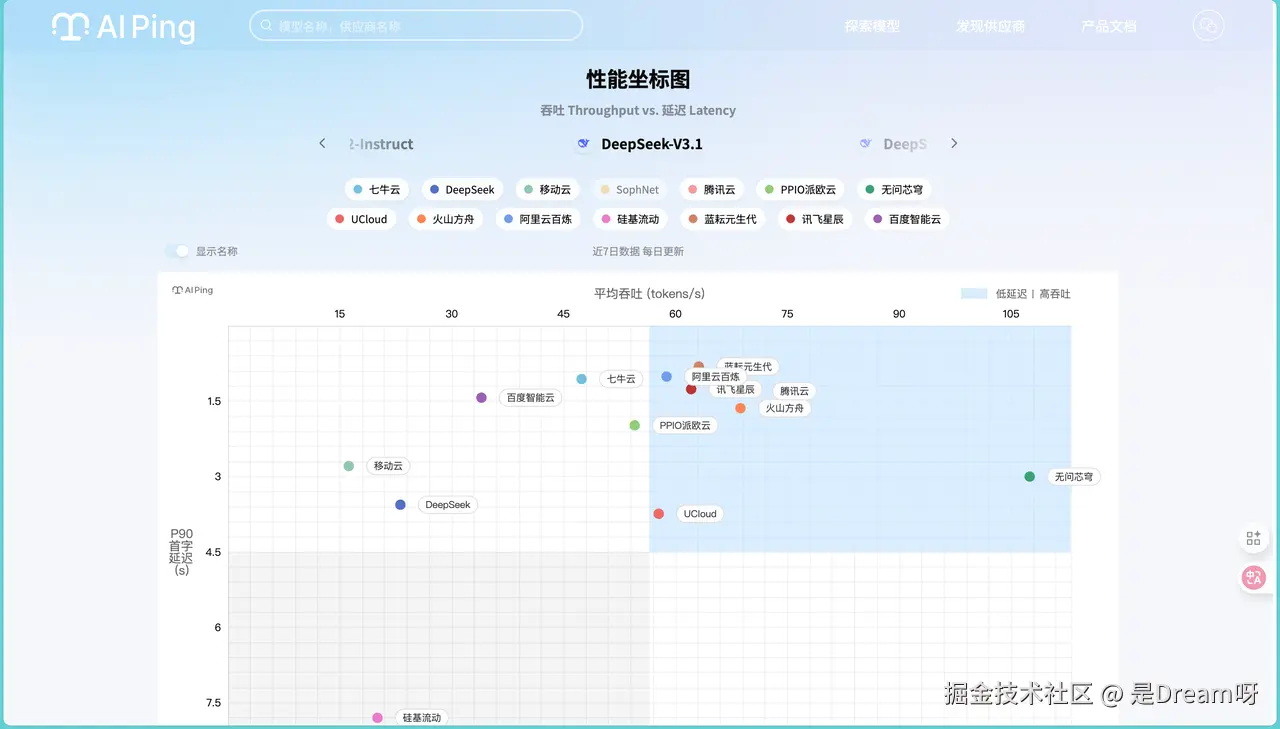Click the UCloud red data point on chart

coord(659,514)
